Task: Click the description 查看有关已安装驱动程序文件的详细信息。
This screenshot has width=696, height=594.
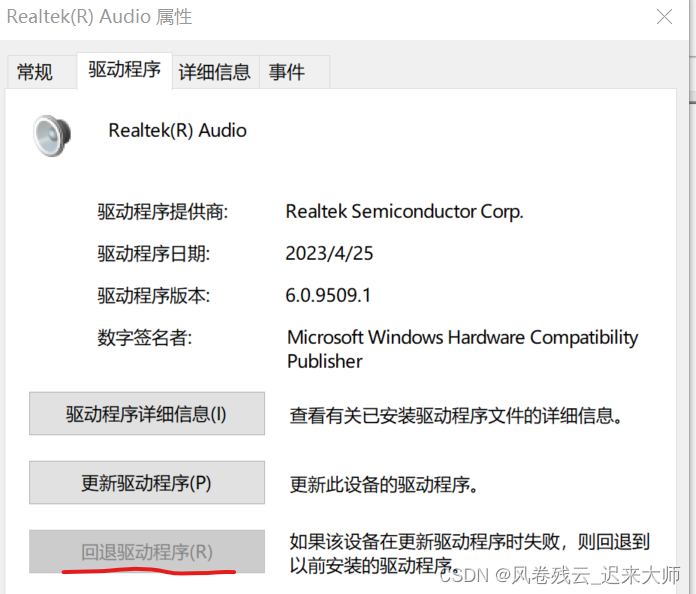Action: pyautogui.click(x=456, y=416)
